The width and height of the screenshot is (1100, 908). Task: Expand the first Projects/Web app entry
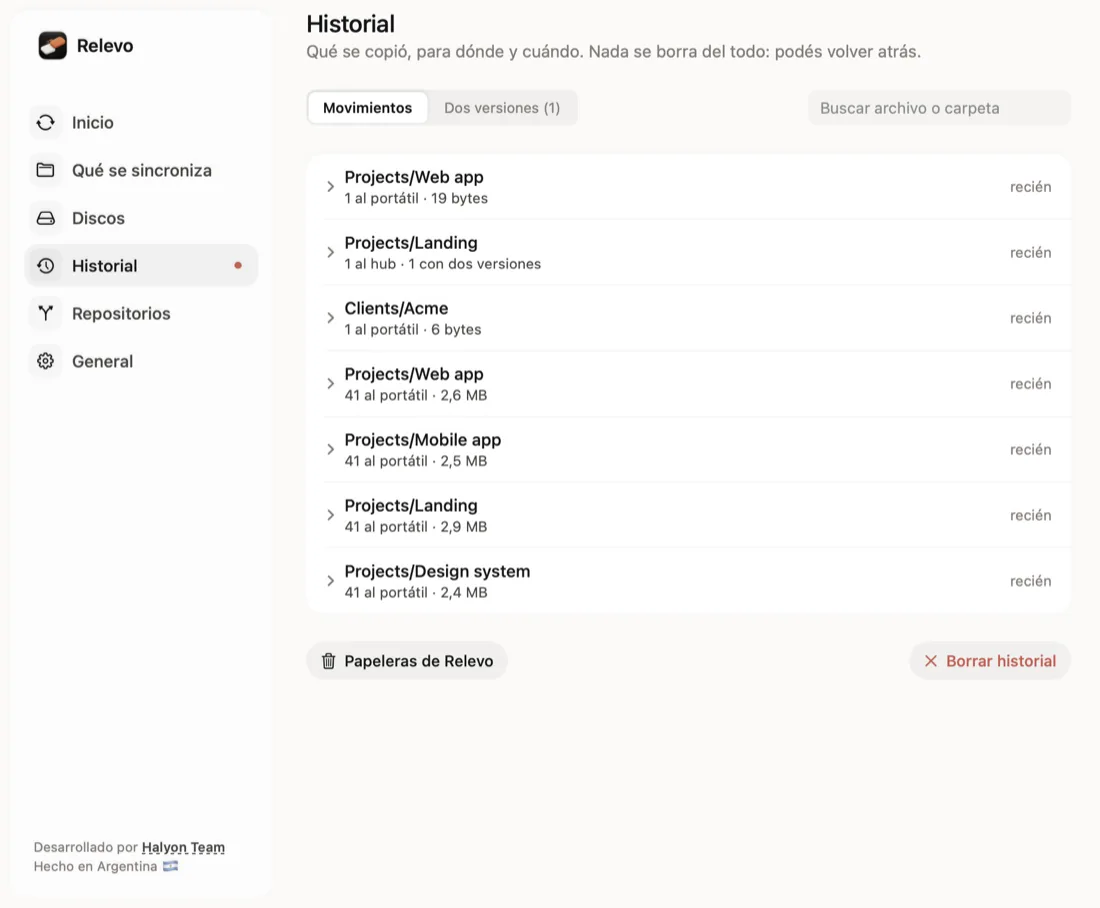pyautogui.click(x=689, y=187)
